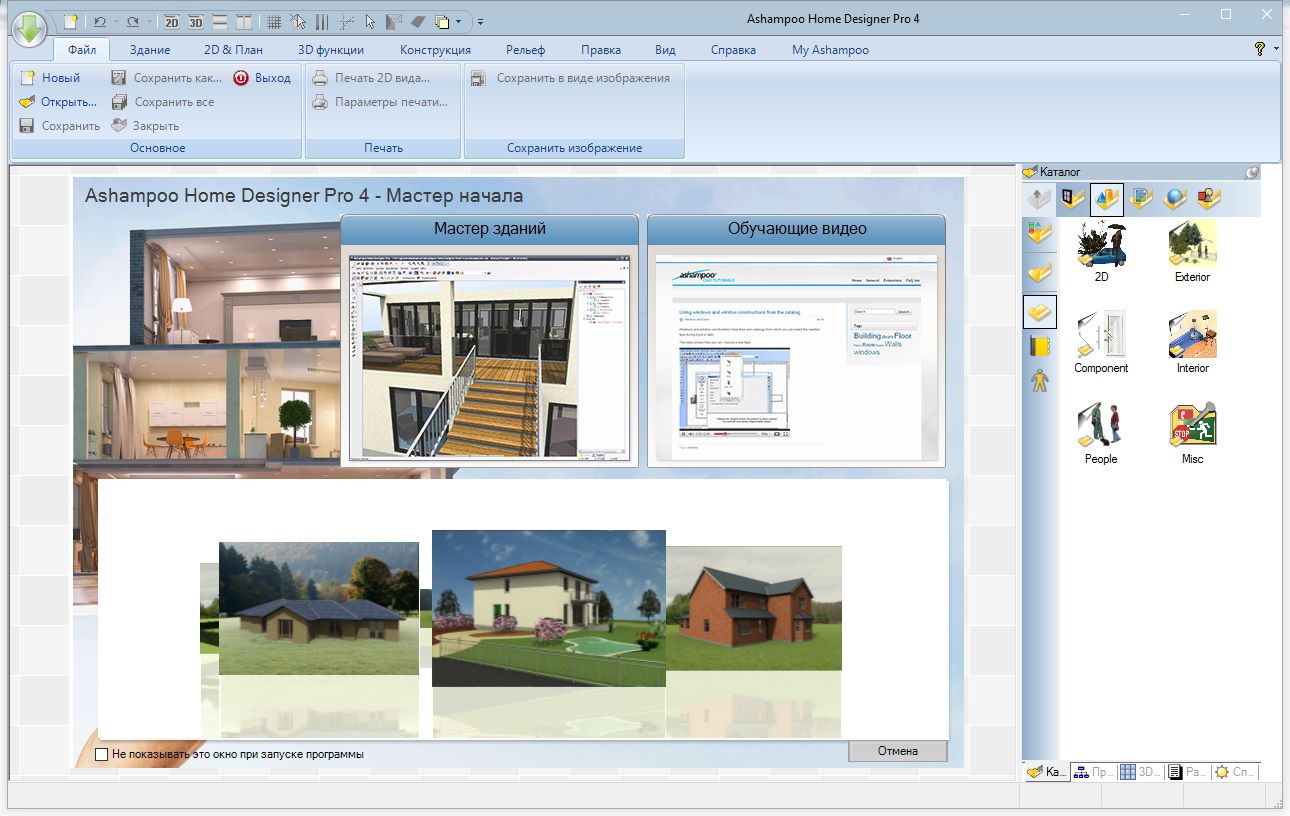
Task: Open the quick access toolbar customize dropdown
Action: [x=480, y=21]
